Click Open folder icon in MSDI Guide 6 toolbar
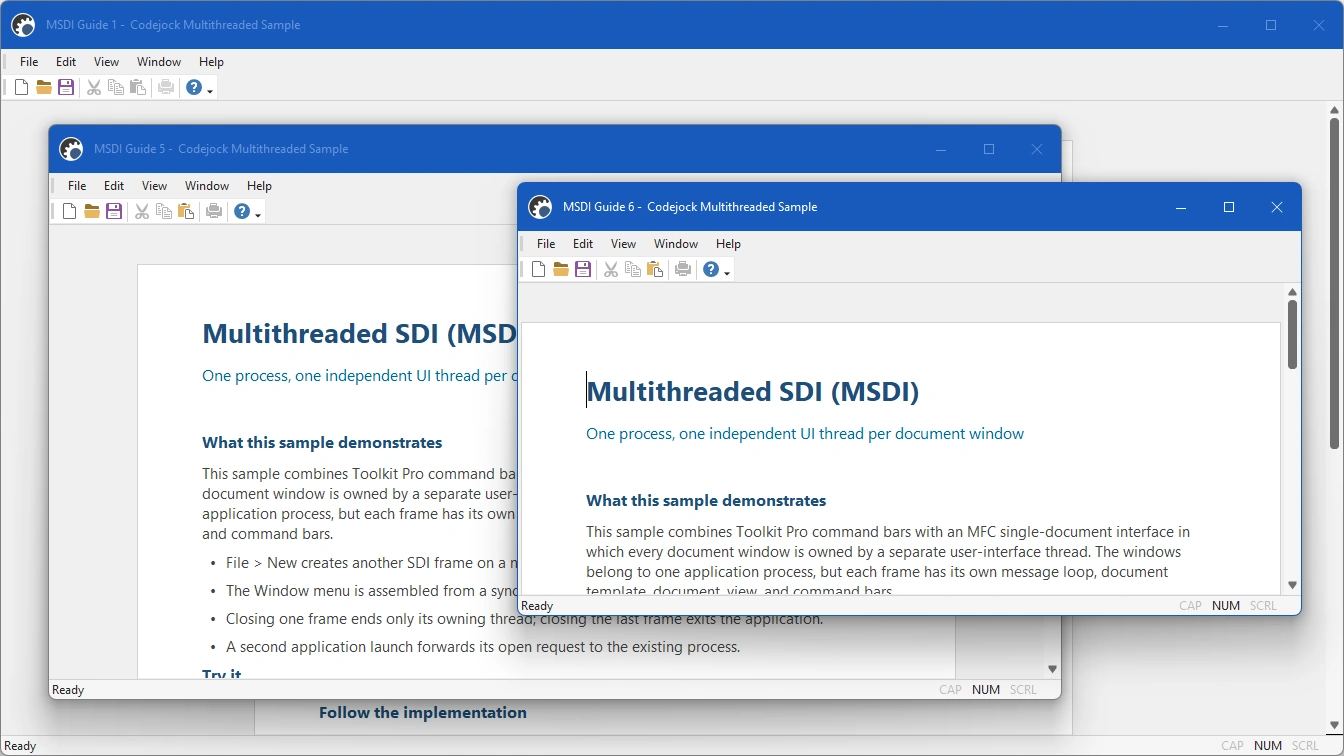 pos(561,269)
